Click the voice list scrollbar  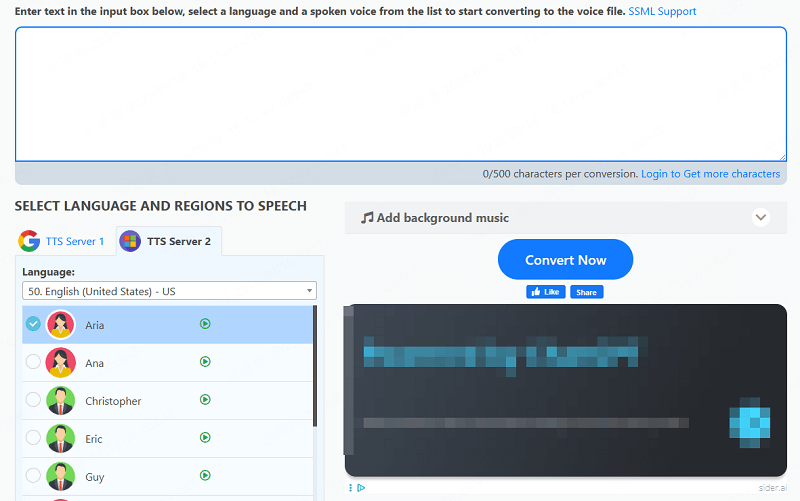315,365
